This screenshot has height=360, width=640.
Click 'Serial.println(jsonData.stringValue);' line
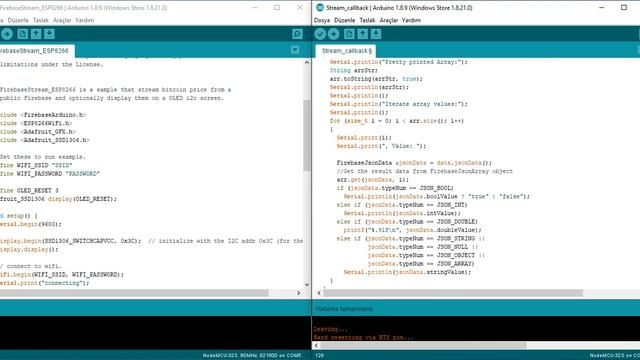407,272
